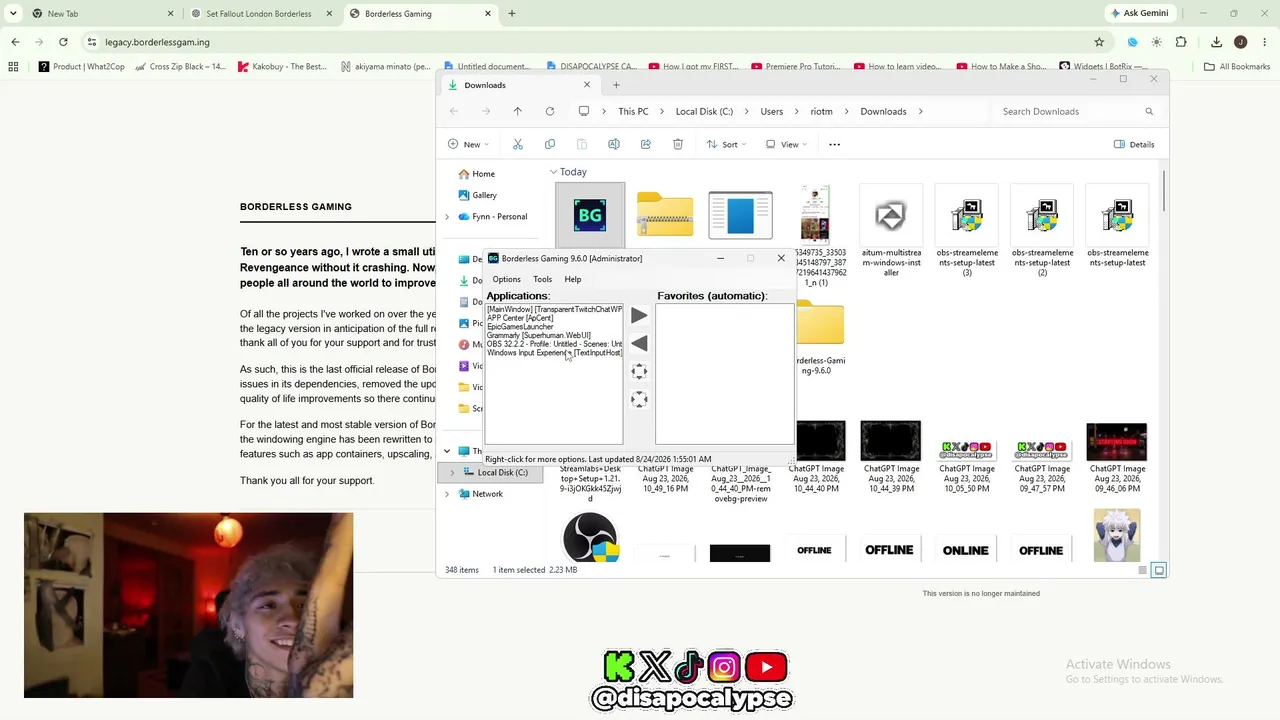Image resolution: width=1280 pixels, height=720 pixels.
Task: Expand the Network node in navigation tree
Action: pos(447,494)
